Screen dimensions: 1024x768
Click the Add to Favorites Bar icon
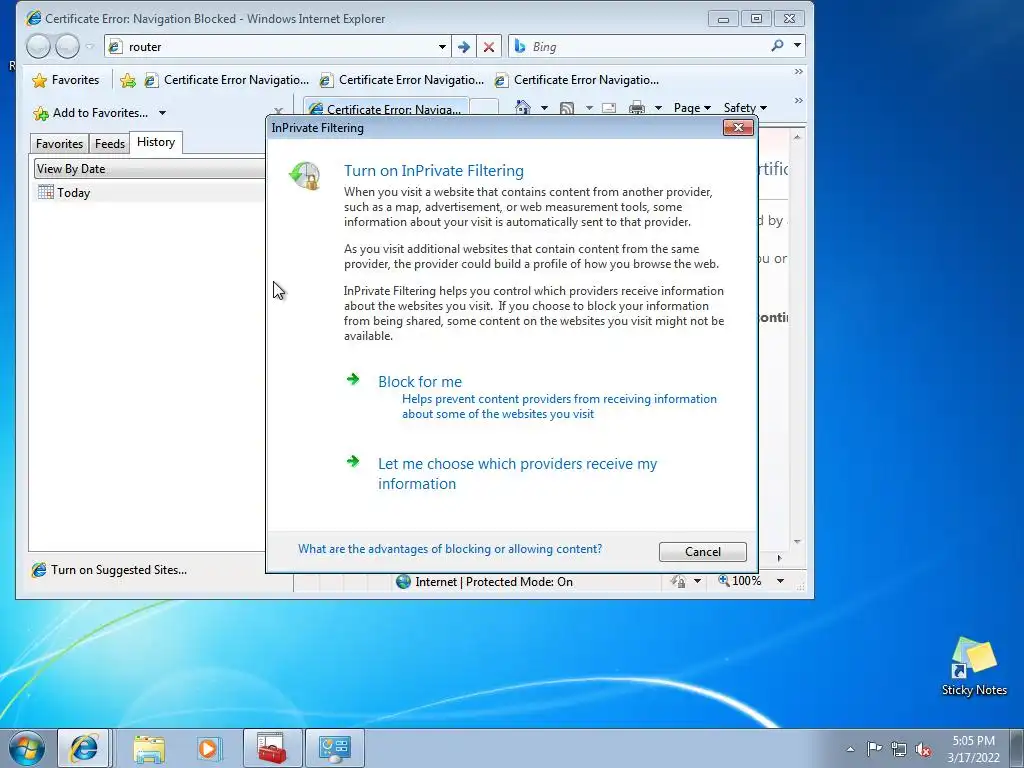coord(128,80)
